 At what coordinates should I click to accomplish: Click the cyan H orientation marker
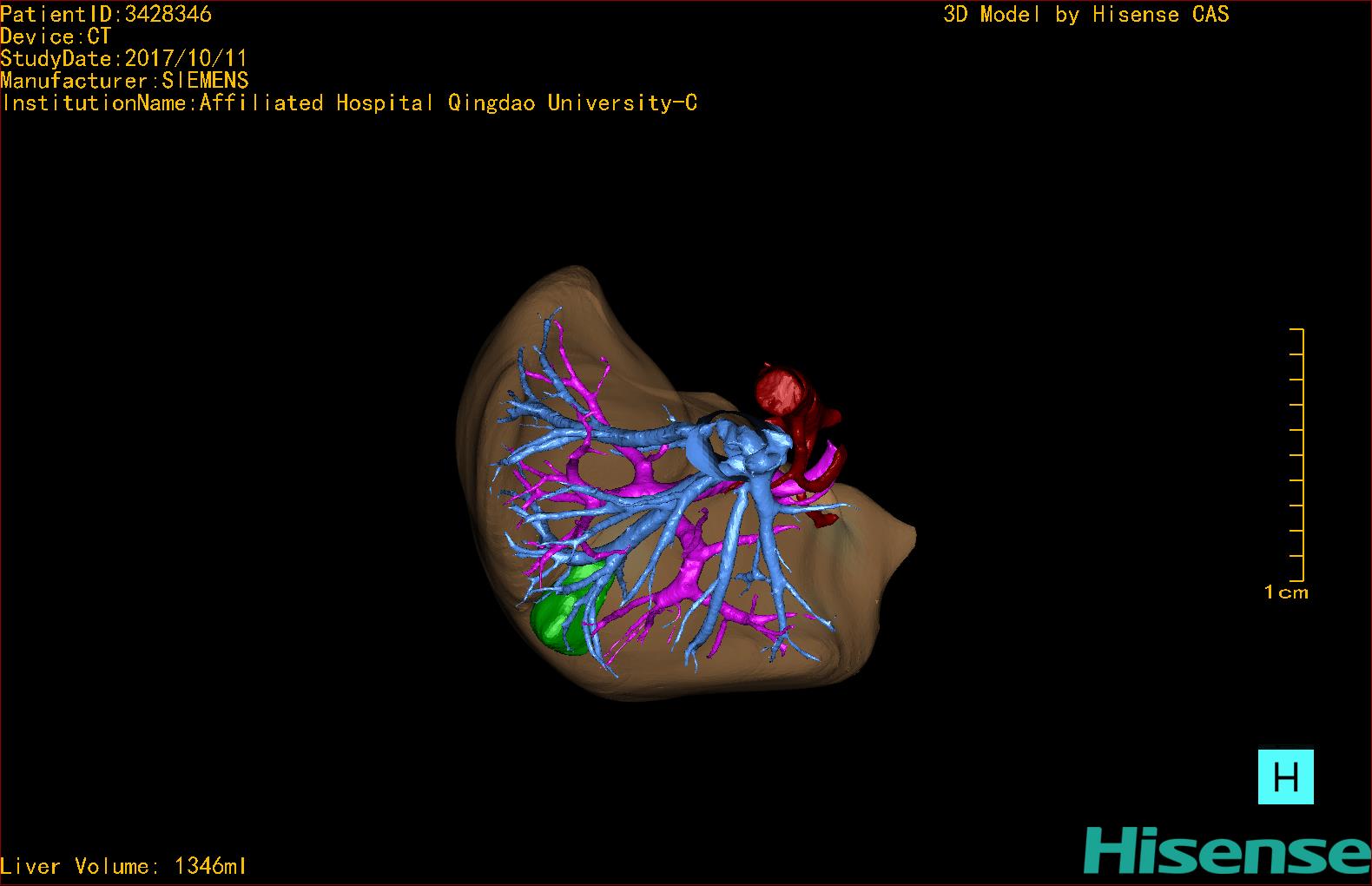[x=1285, y=777]
